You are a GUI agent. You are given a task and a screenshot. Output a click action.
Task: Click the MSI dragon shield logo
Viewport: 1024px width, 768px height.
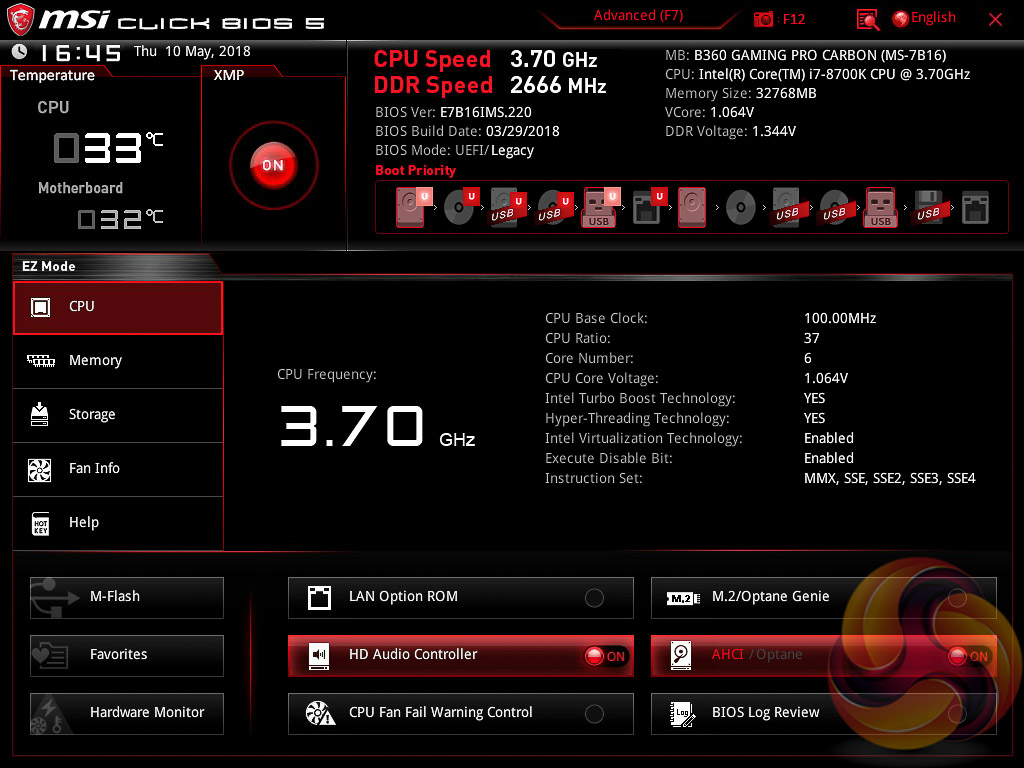point(20,19)
